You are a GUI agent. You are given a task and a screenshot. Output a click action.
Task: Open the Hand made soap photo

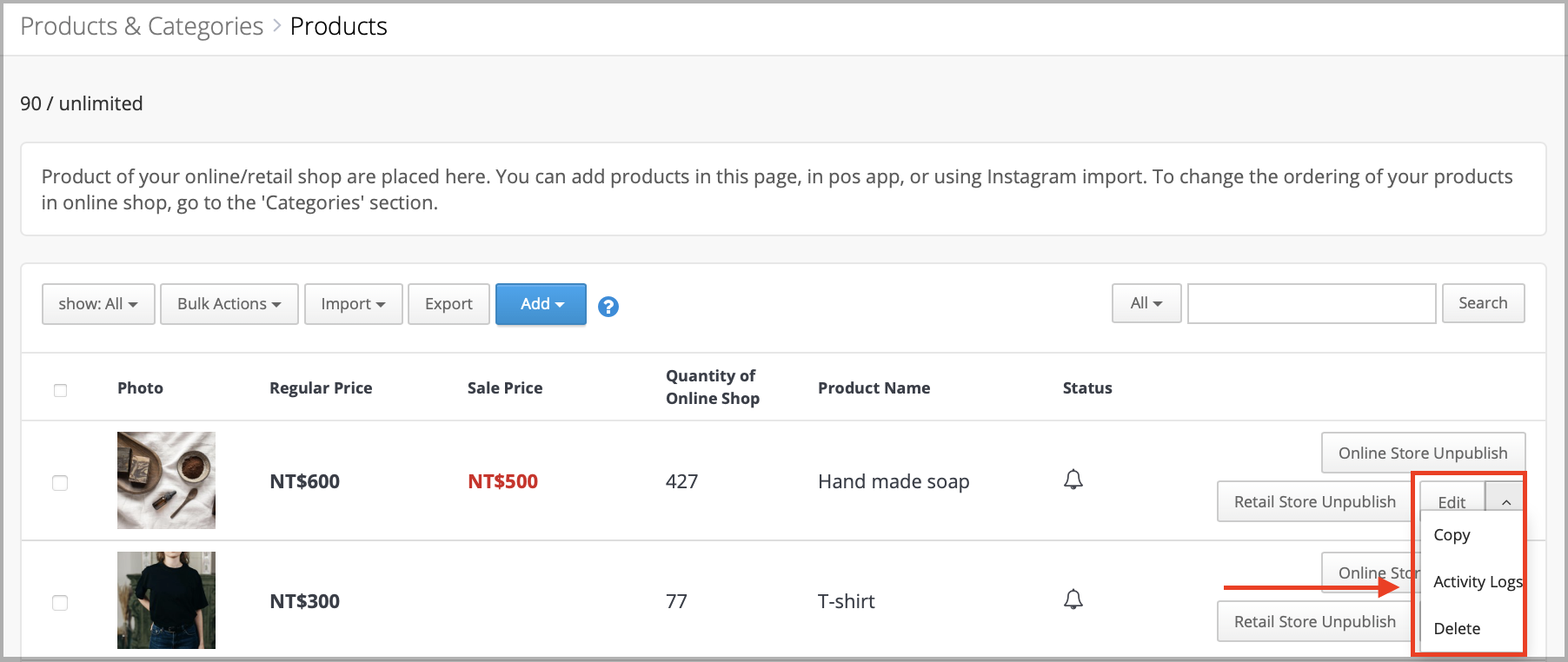(x=166, y=480)
